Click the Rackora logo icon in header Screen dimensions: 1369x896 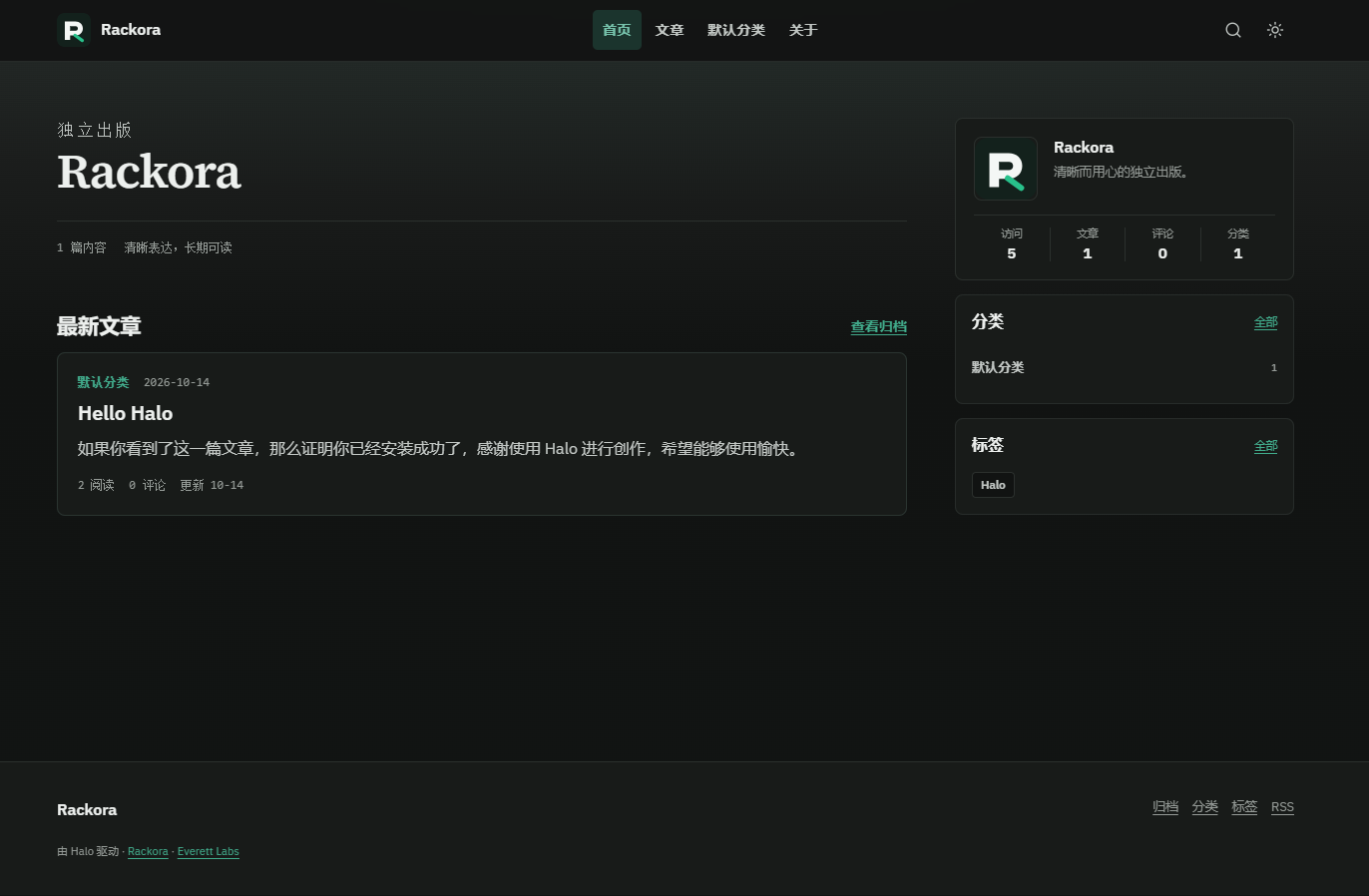[74, 30]
